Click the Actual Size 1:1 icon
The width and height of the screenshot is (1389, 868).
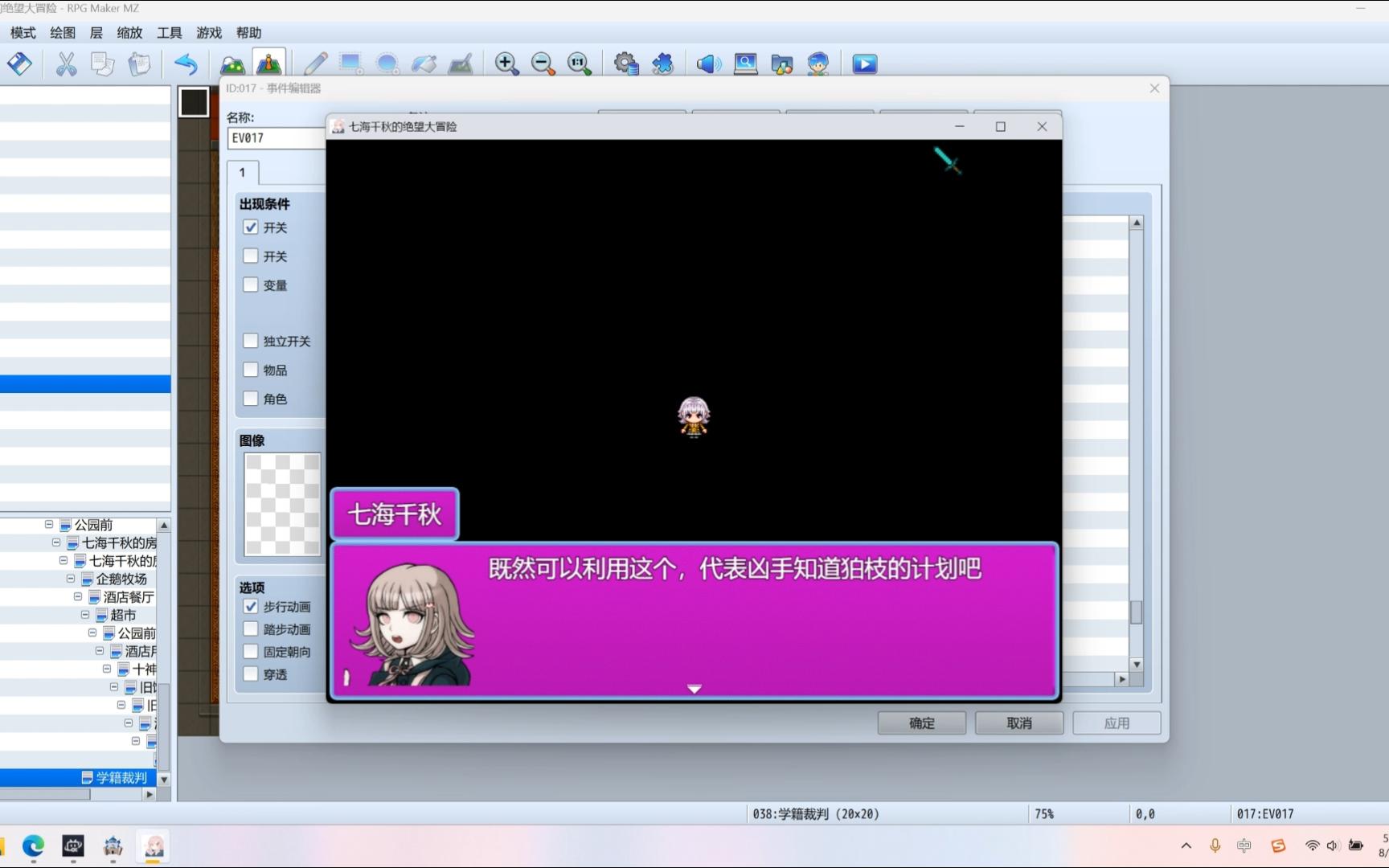tap(580, 63)
